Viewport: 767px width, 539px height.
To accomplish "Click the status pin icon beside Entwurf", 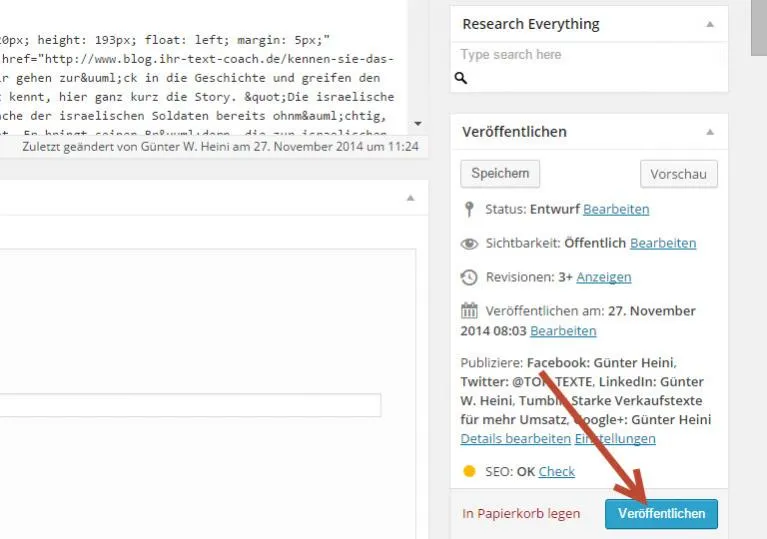I will pos(469,209).
